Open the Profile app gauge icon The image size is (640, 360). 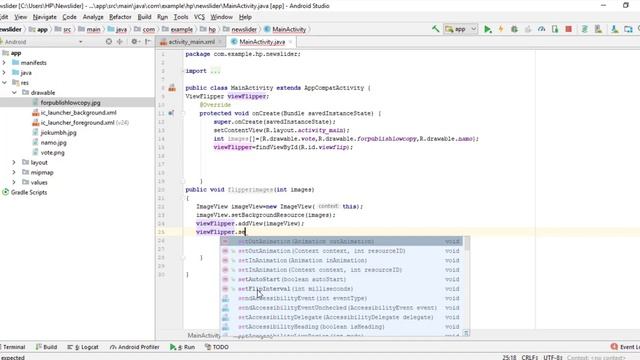(541, 29)
